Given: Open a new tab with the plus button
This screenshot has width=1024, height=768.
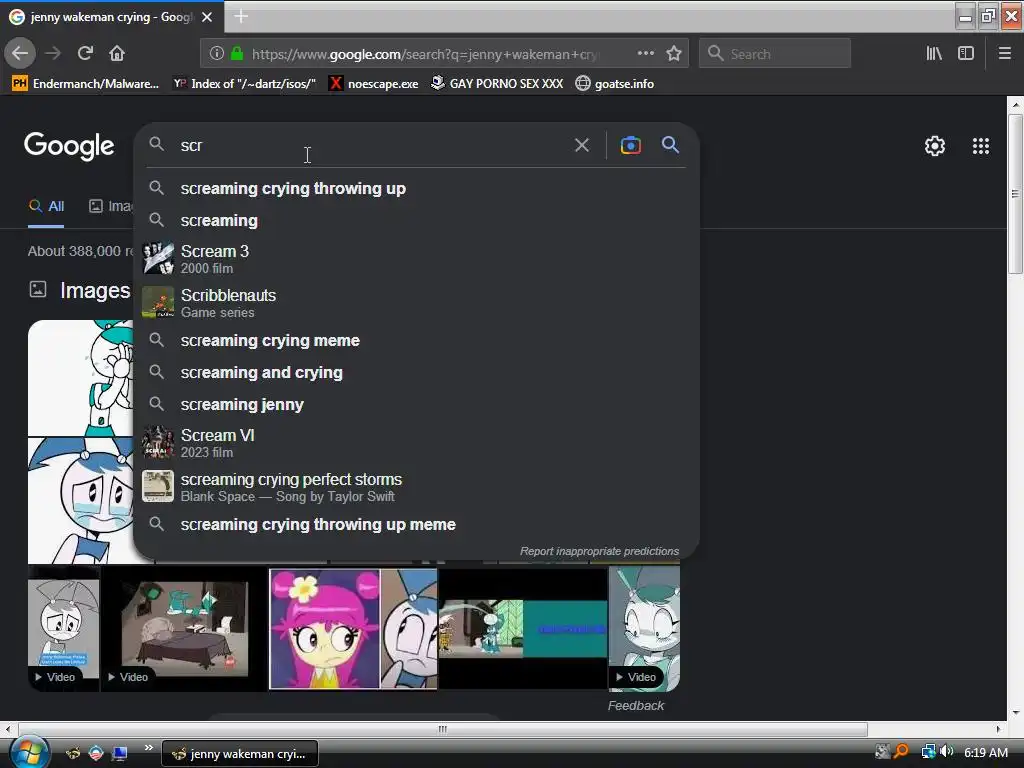Looking at the screenshot, I should 241,16.
